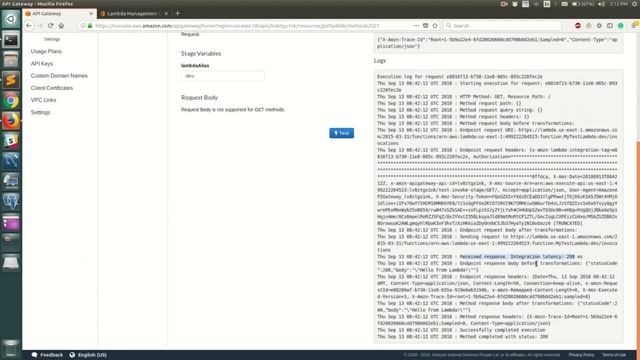Screen dimensions: 640x360
Task: Click the screen recorder tray icon
Action: point(504,4)
